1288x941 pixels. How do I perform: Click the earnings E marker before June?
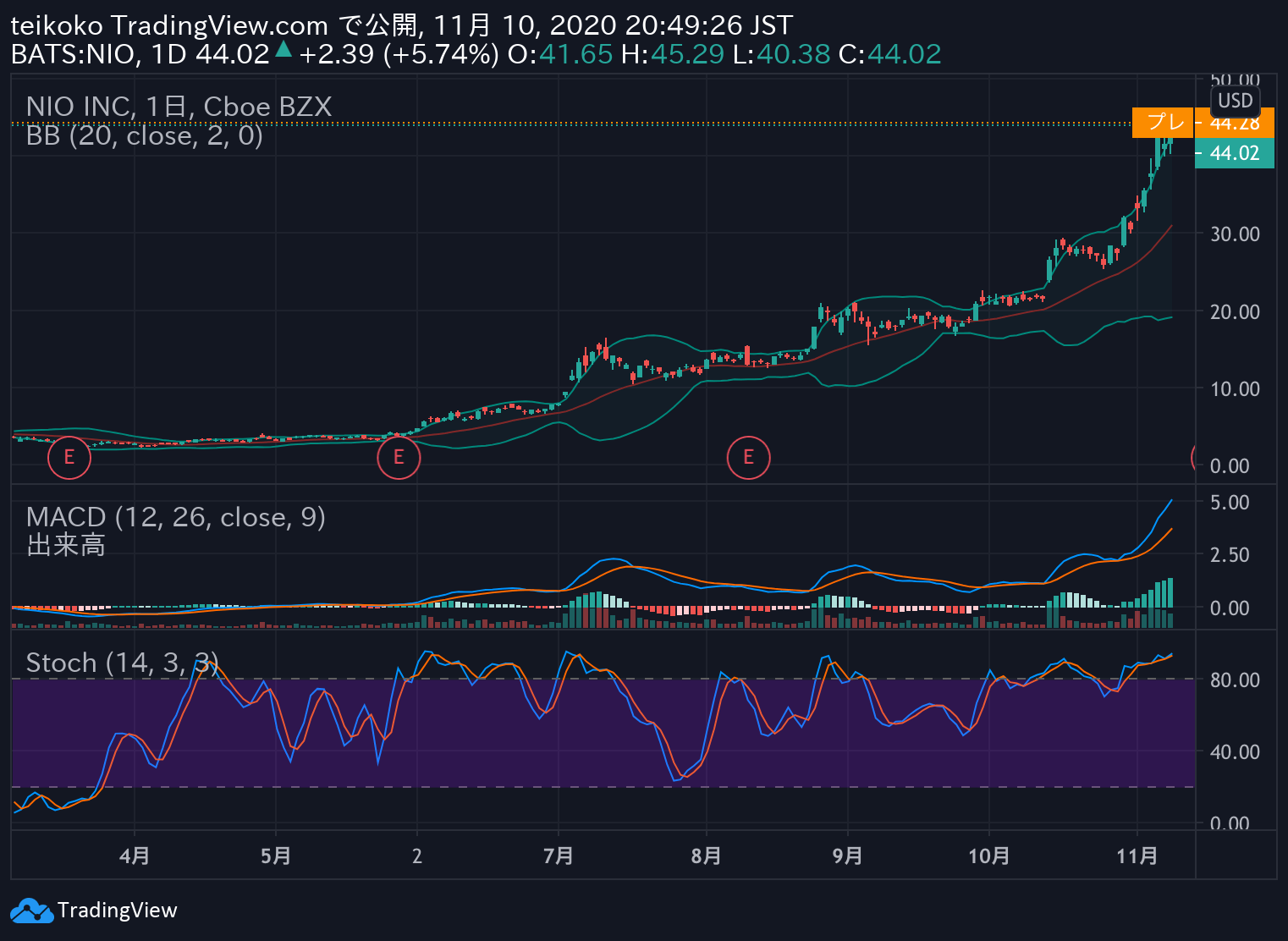point(399,457)
